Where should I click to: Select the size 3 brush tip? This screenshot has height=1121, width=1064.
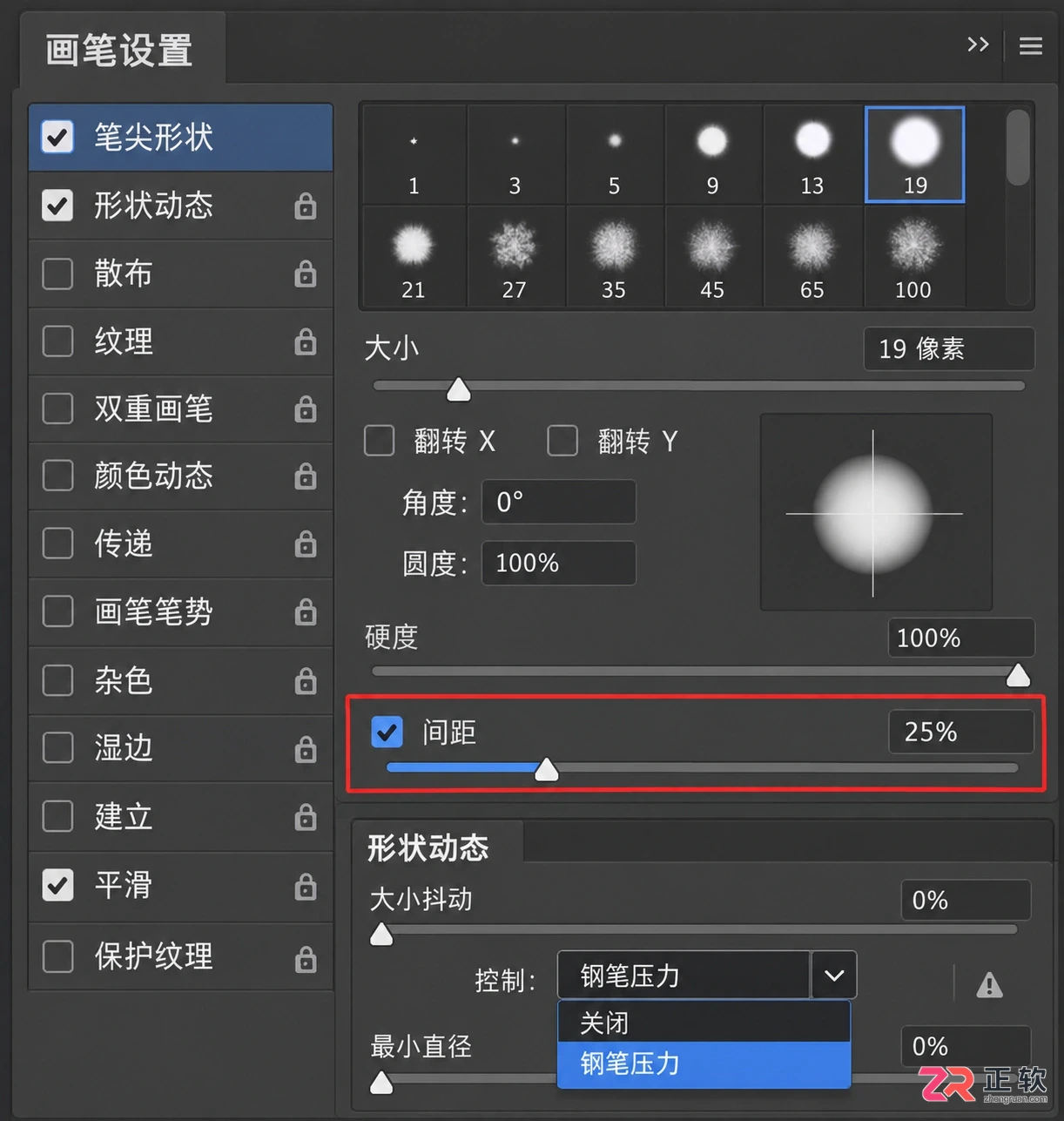point(515,154)
